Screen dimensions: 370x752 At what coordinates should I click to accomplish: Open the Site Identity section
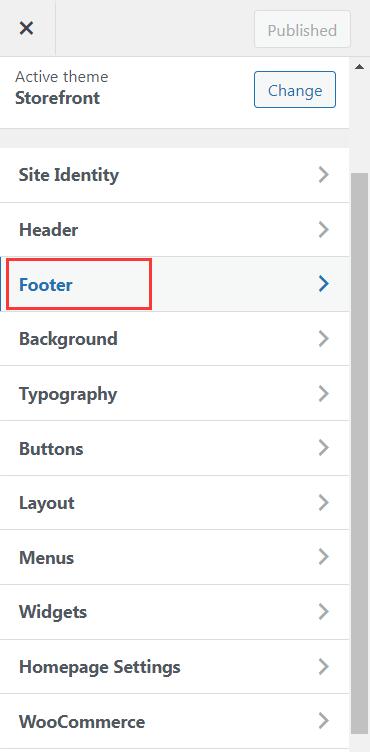[x=175, y=175]
